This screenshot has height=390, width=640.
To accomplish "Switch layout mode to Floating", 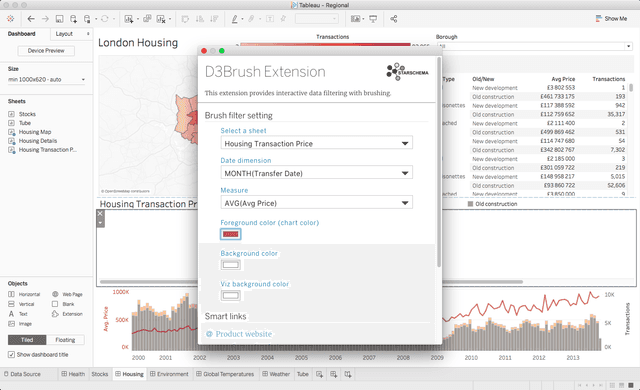I will point(65,340).
